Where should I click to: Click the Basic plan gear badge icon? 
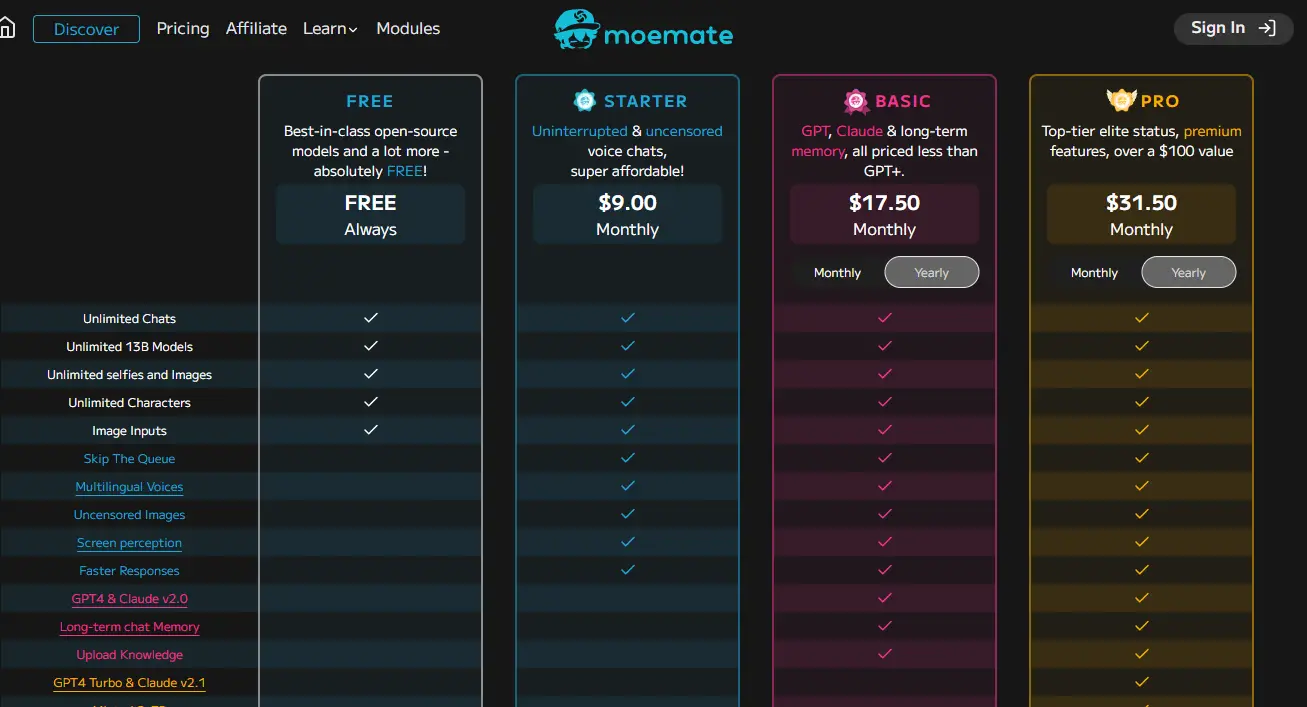tap(855, 100)
